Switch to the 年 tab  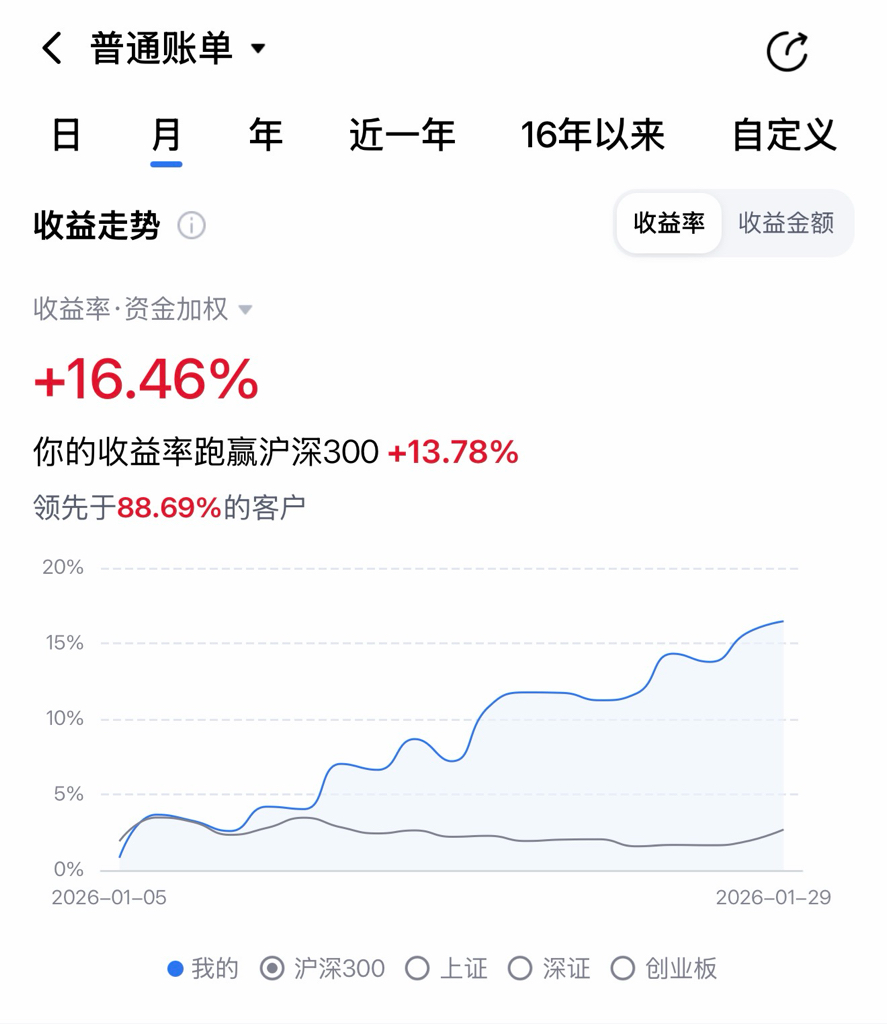266,135
